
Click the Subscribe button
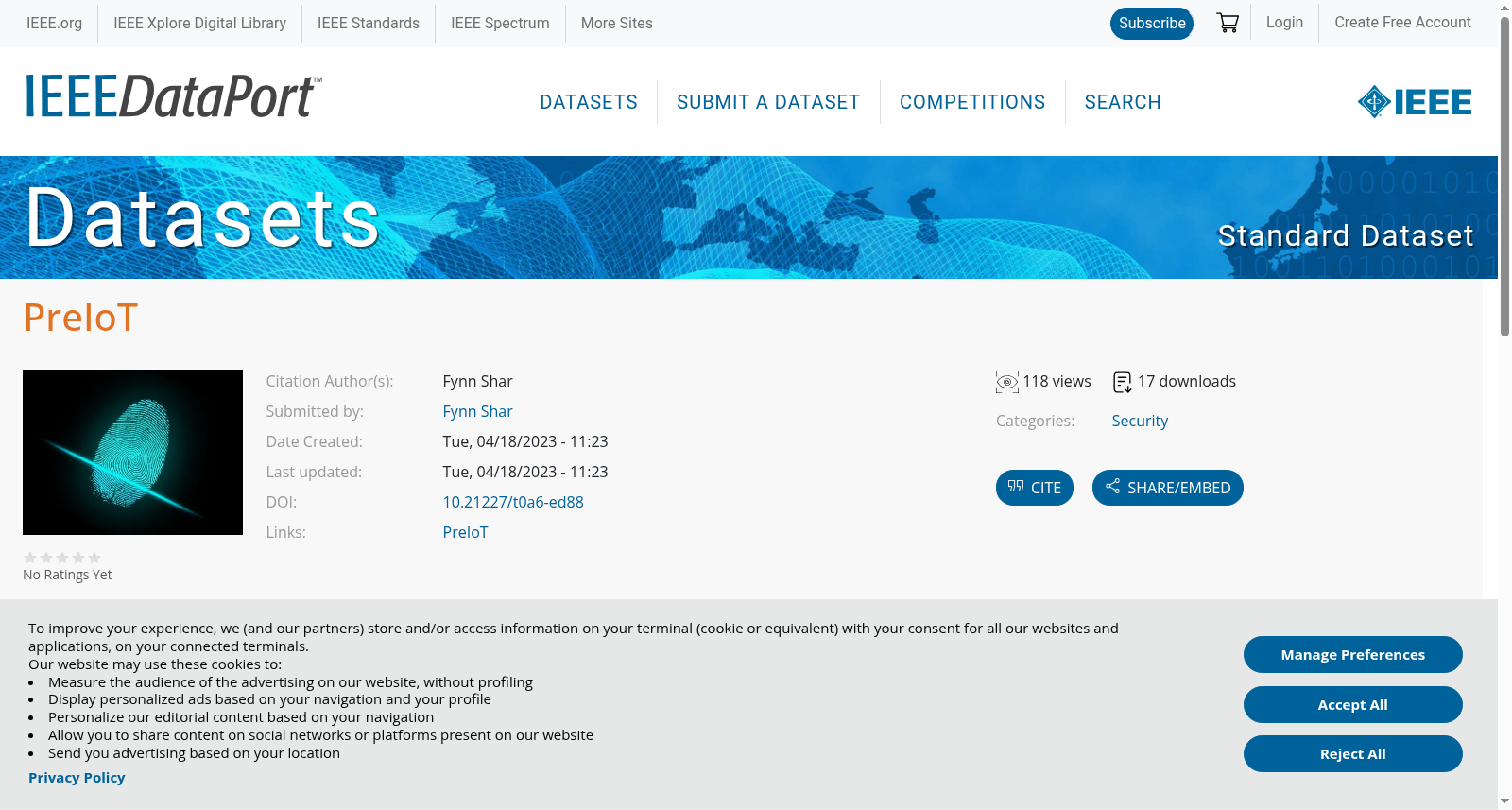(1152, 24)
